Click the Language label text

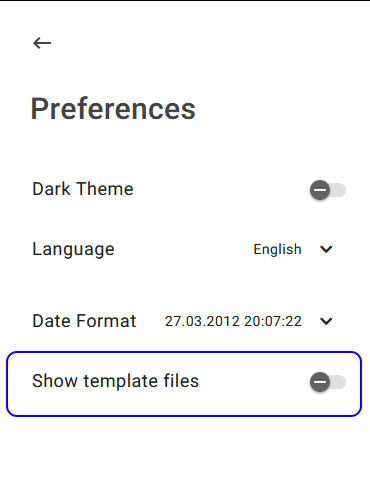click(x=73, y=249)
